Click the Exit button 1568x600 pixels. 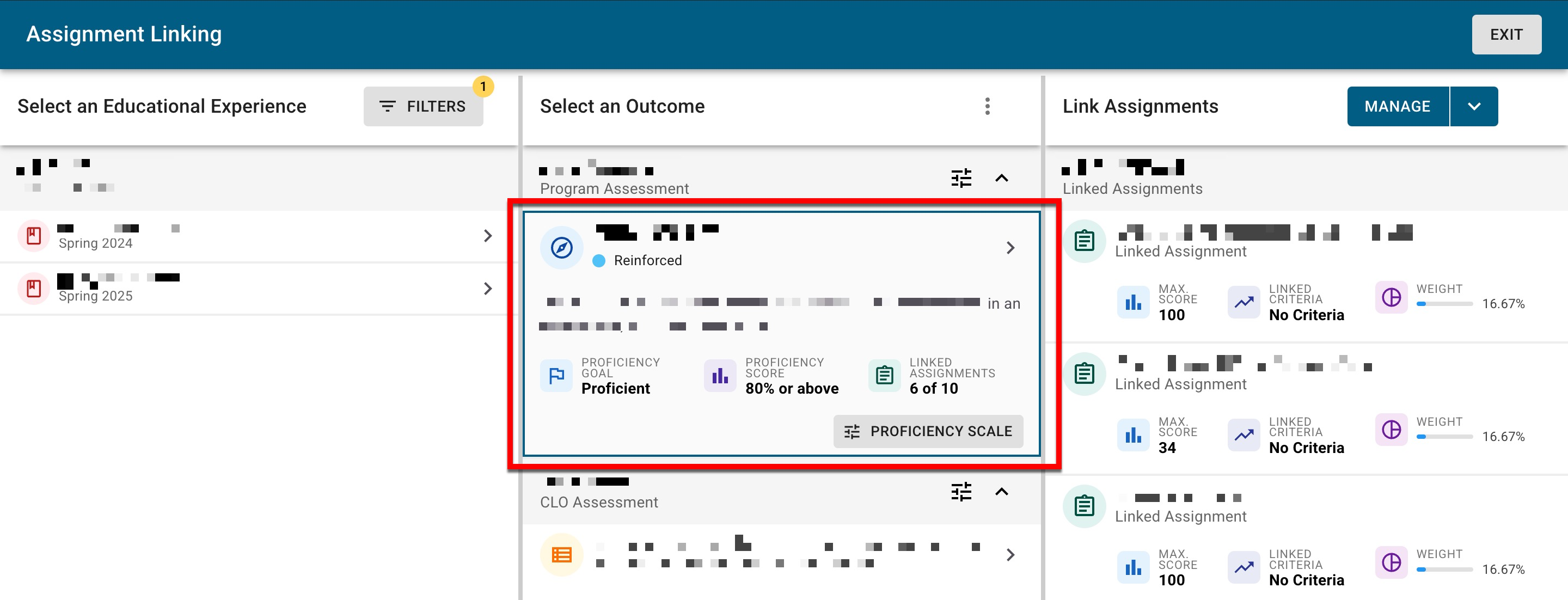tap(1506, 35)
